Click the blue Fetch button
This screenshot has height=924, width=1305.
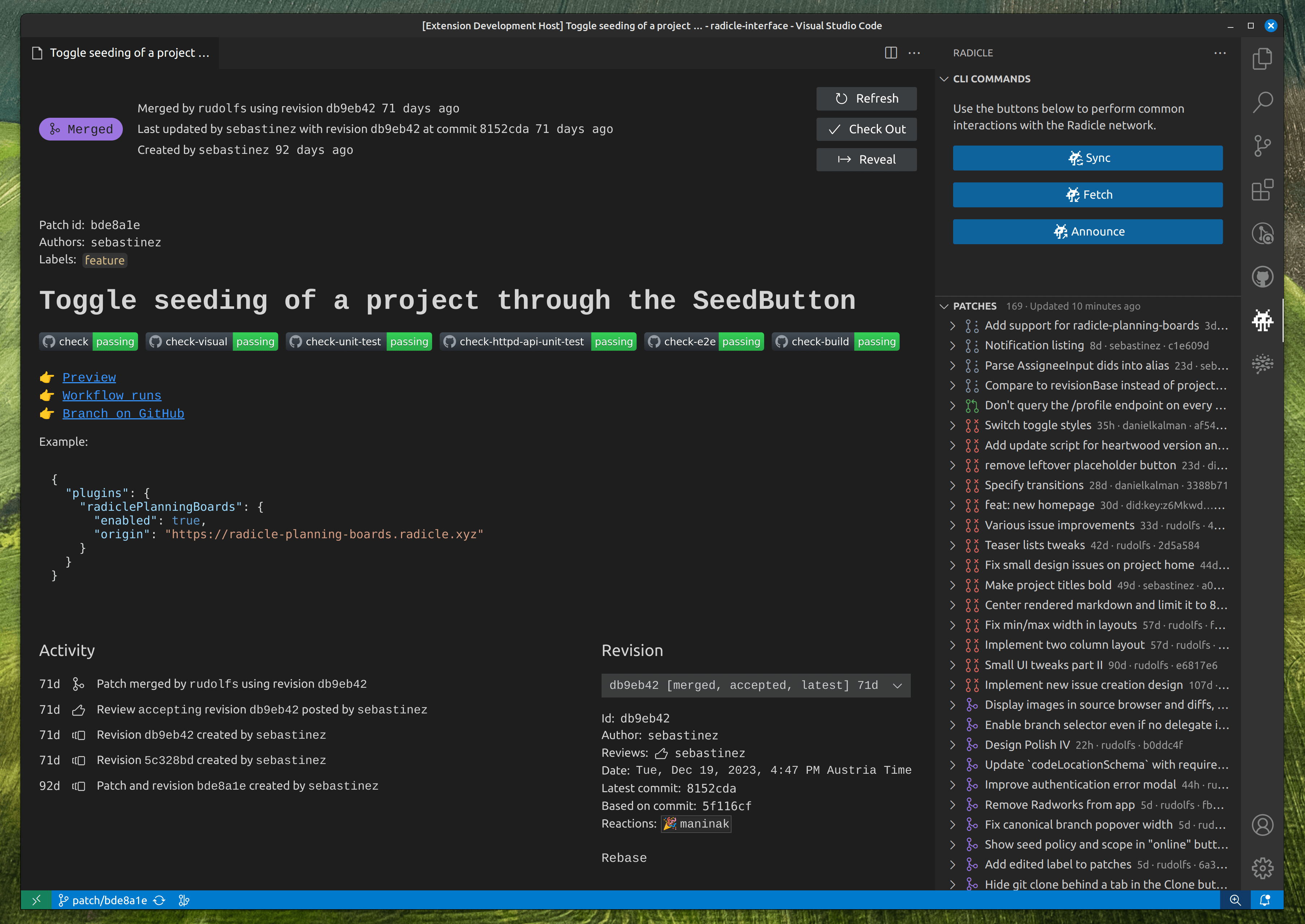(1087, 195)
